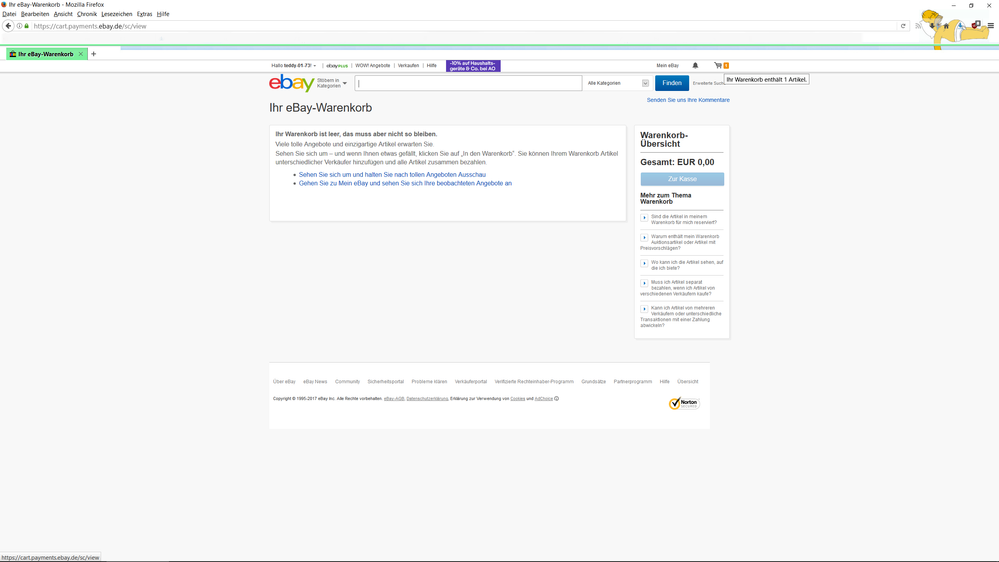The image size is (999, 562).
Task: Click the Finden search button
Action: [671, 83]
